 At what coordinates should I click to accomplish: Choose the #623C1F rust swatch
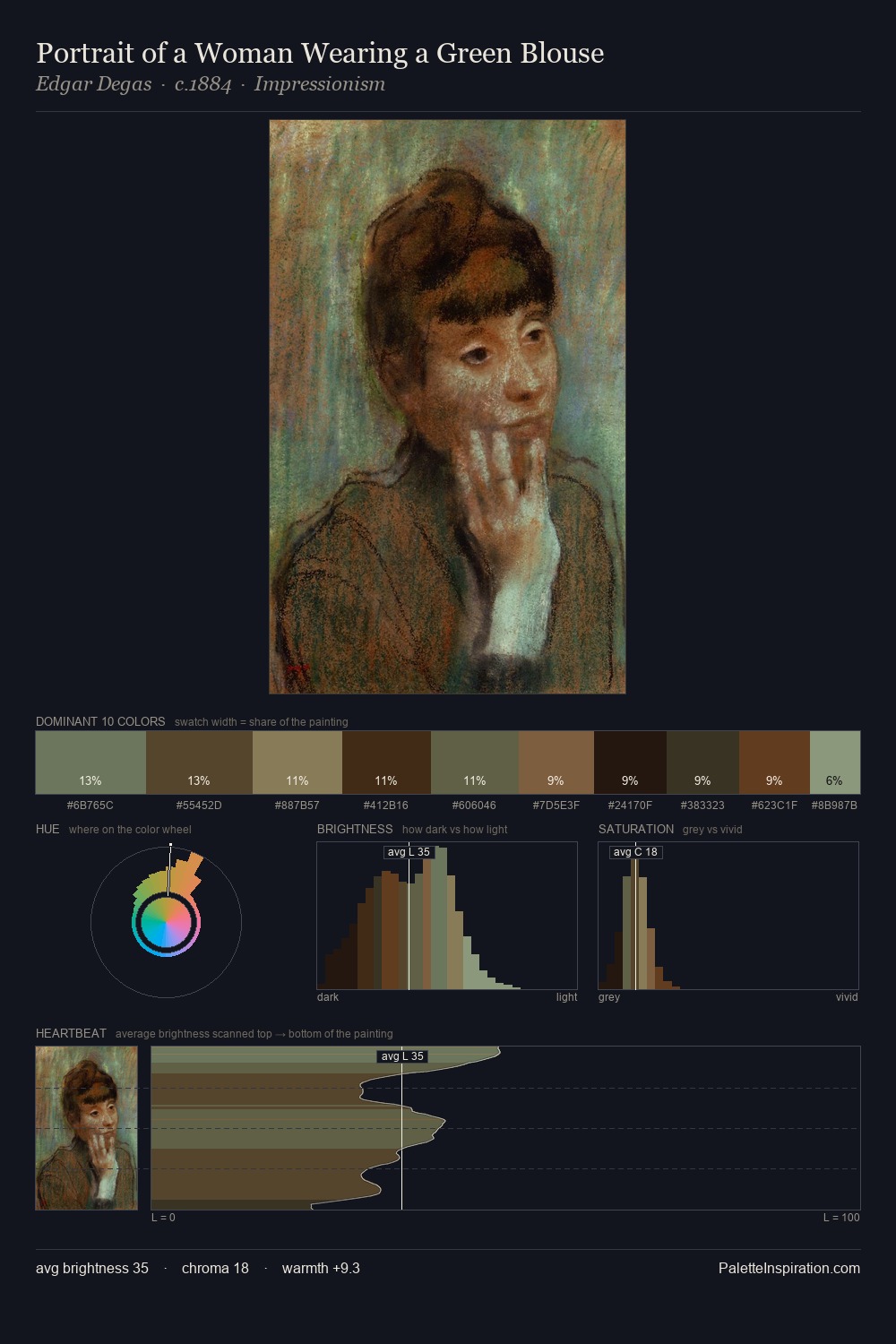[x=774, y=762]
